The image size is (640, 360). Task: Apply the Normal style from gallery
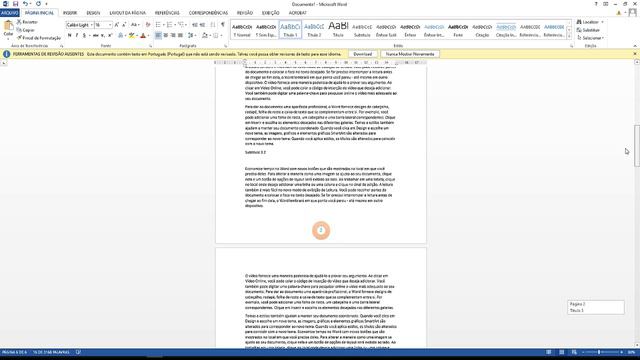[242, 29]
